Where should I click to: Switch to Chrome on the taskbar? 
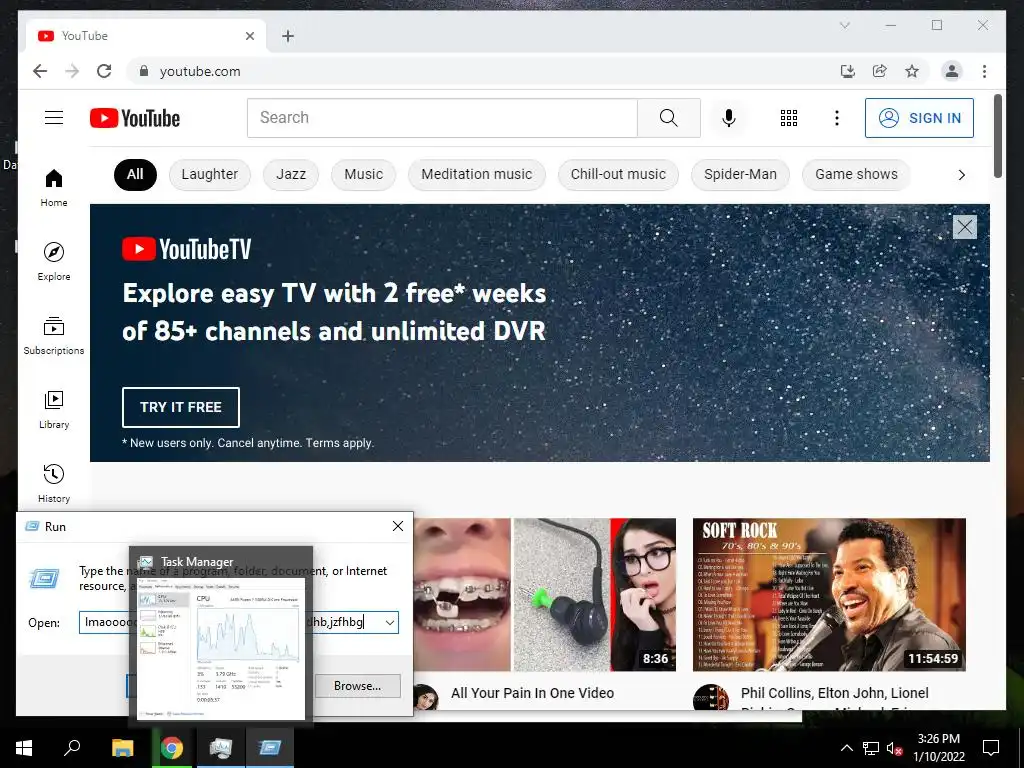click(x=172, y=747)
